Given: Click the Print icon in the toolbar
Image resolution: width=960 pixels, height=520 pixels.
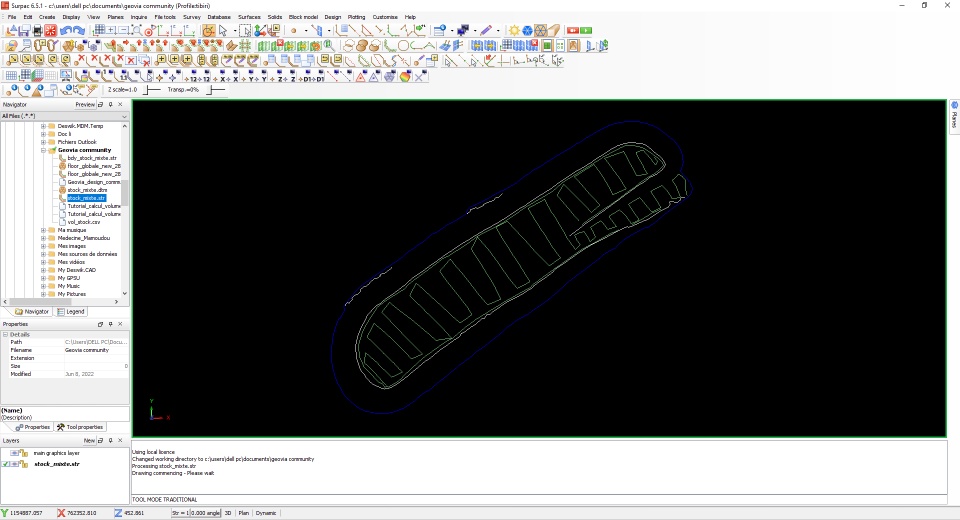Looking at the screenshot, I should coord(37,30).
